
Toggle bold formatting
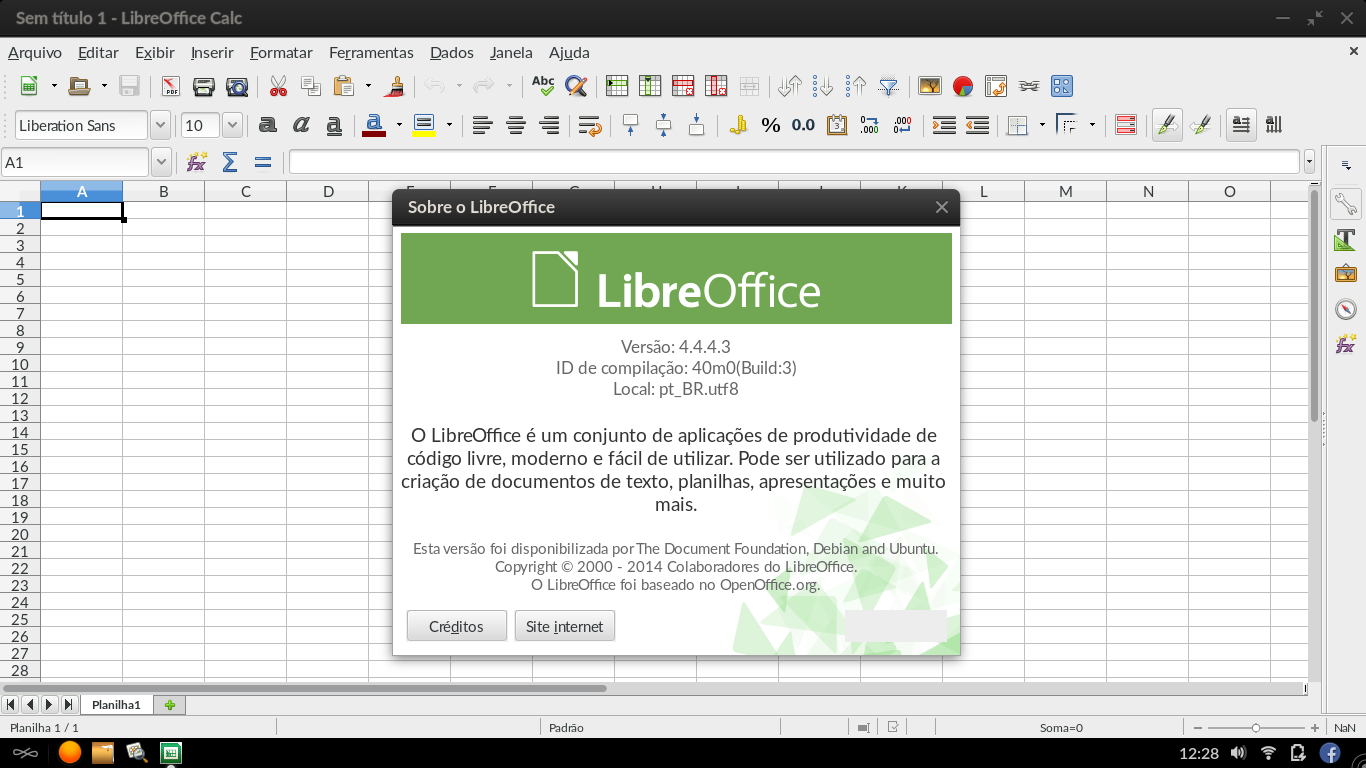tap(267, 125)
